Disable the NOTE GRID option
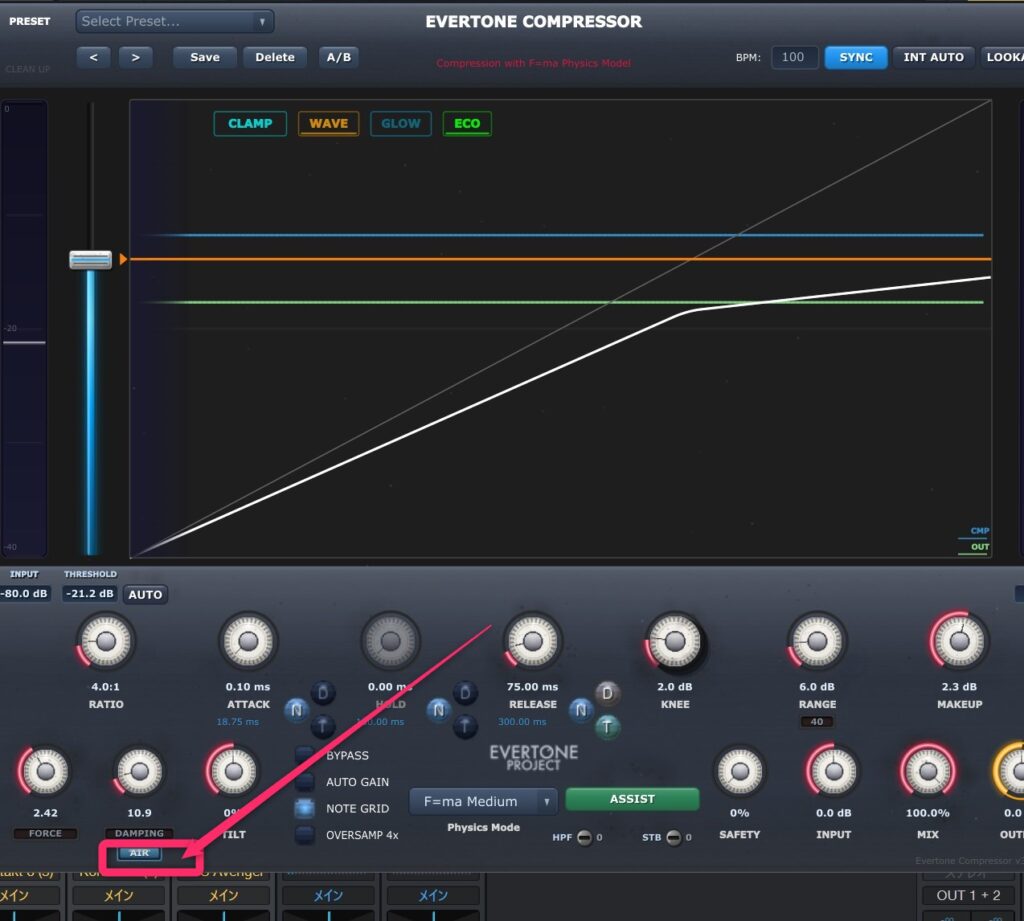This screenshot has width=1024, height=921. pos(305,808)
